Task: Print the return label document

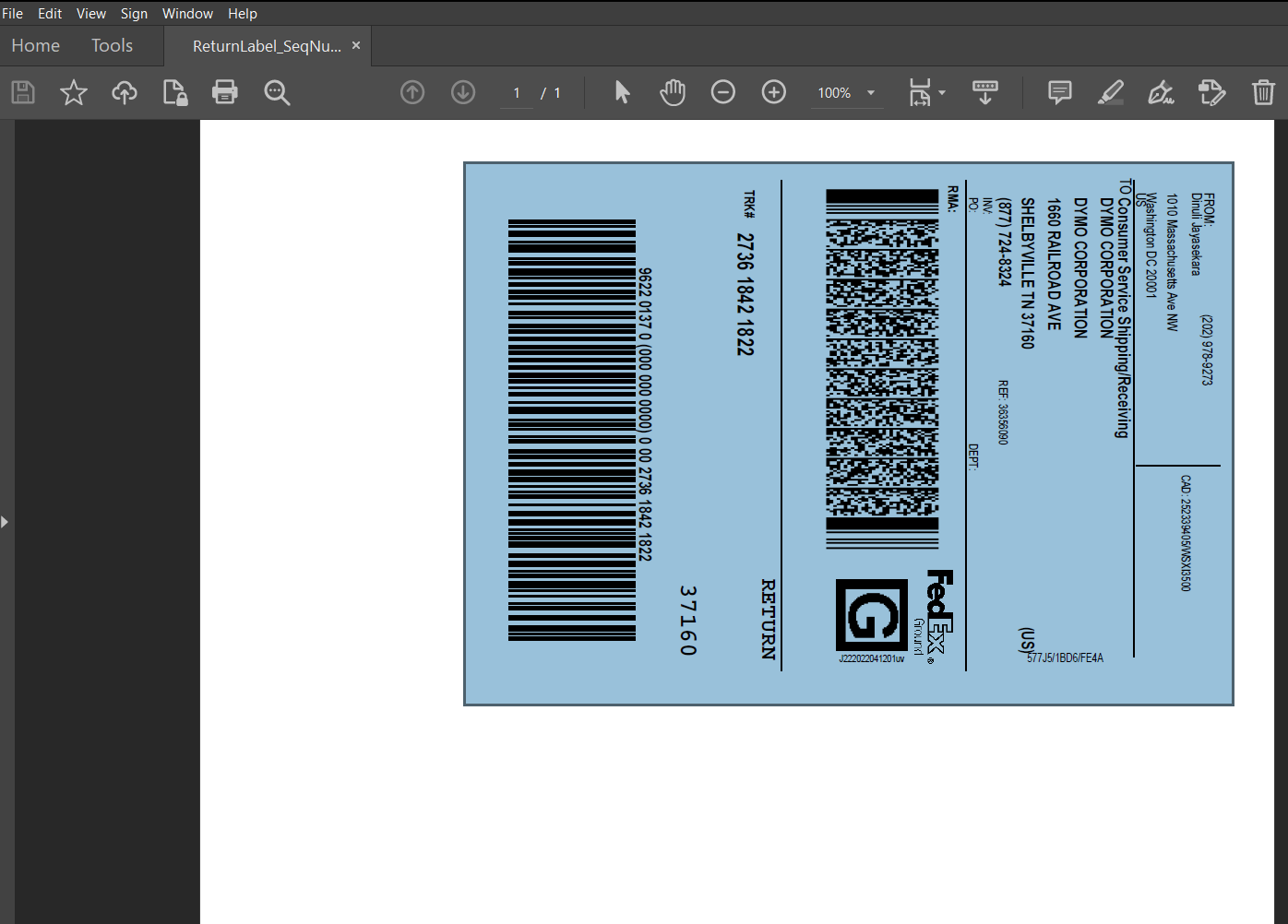Action: [x=224, y=92]
